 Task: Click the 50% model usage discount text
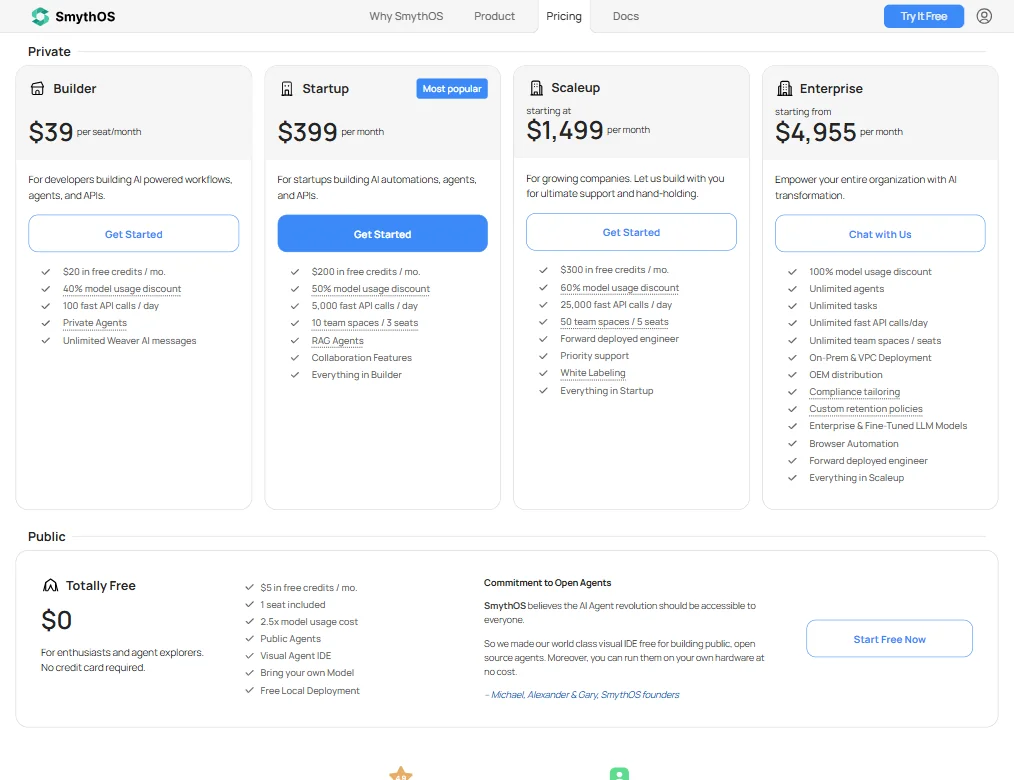tap(371, 288)
